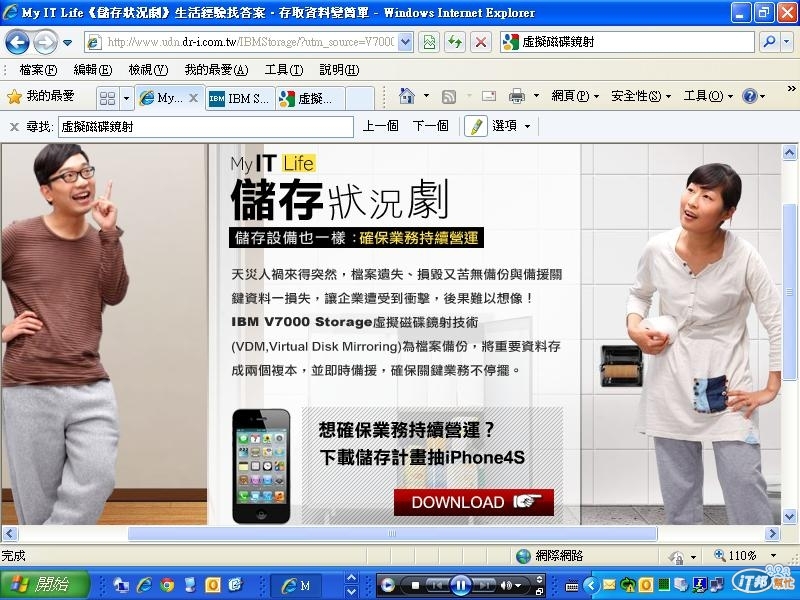Click the IE taskbar window button

pyautogui.click(x=295, y=585)
